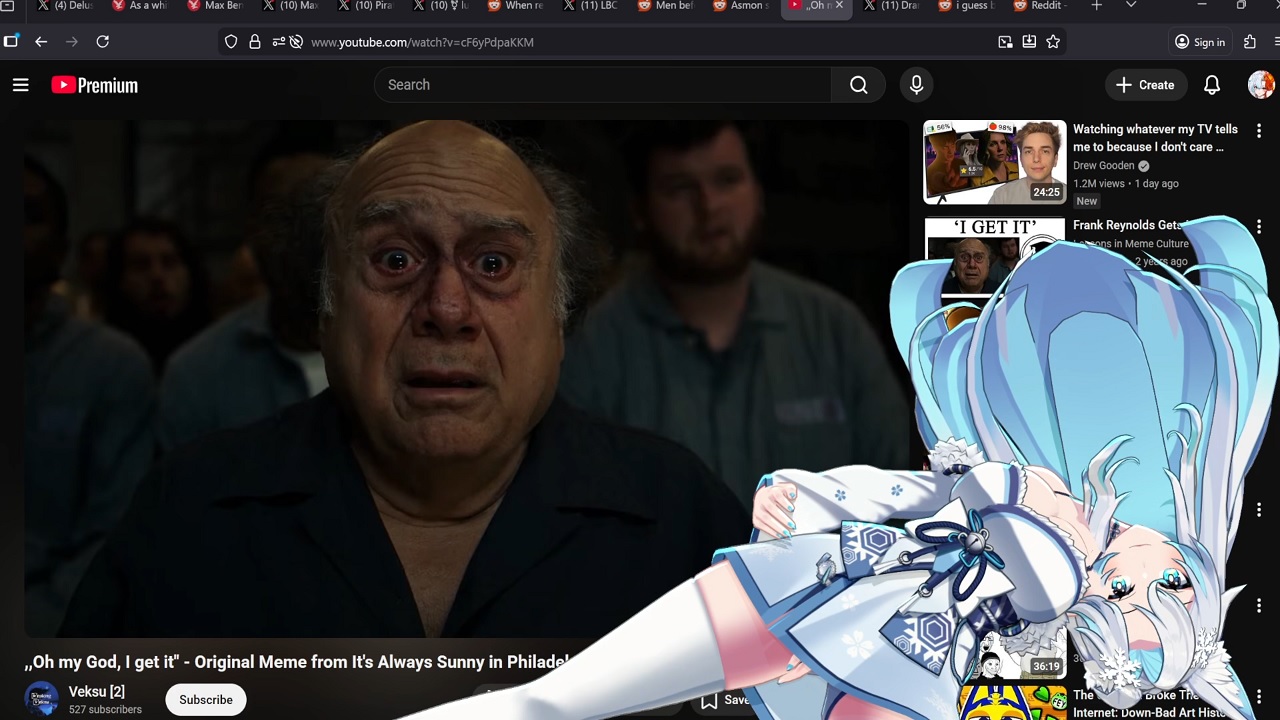
Task: Click the Create button
Action: coord(1146,85)
